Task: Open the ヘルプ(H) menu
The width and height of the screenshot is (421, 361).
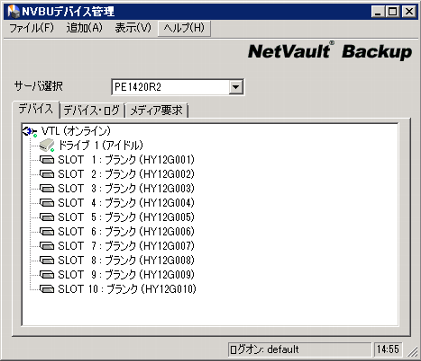Action: [x=184, y=28]
